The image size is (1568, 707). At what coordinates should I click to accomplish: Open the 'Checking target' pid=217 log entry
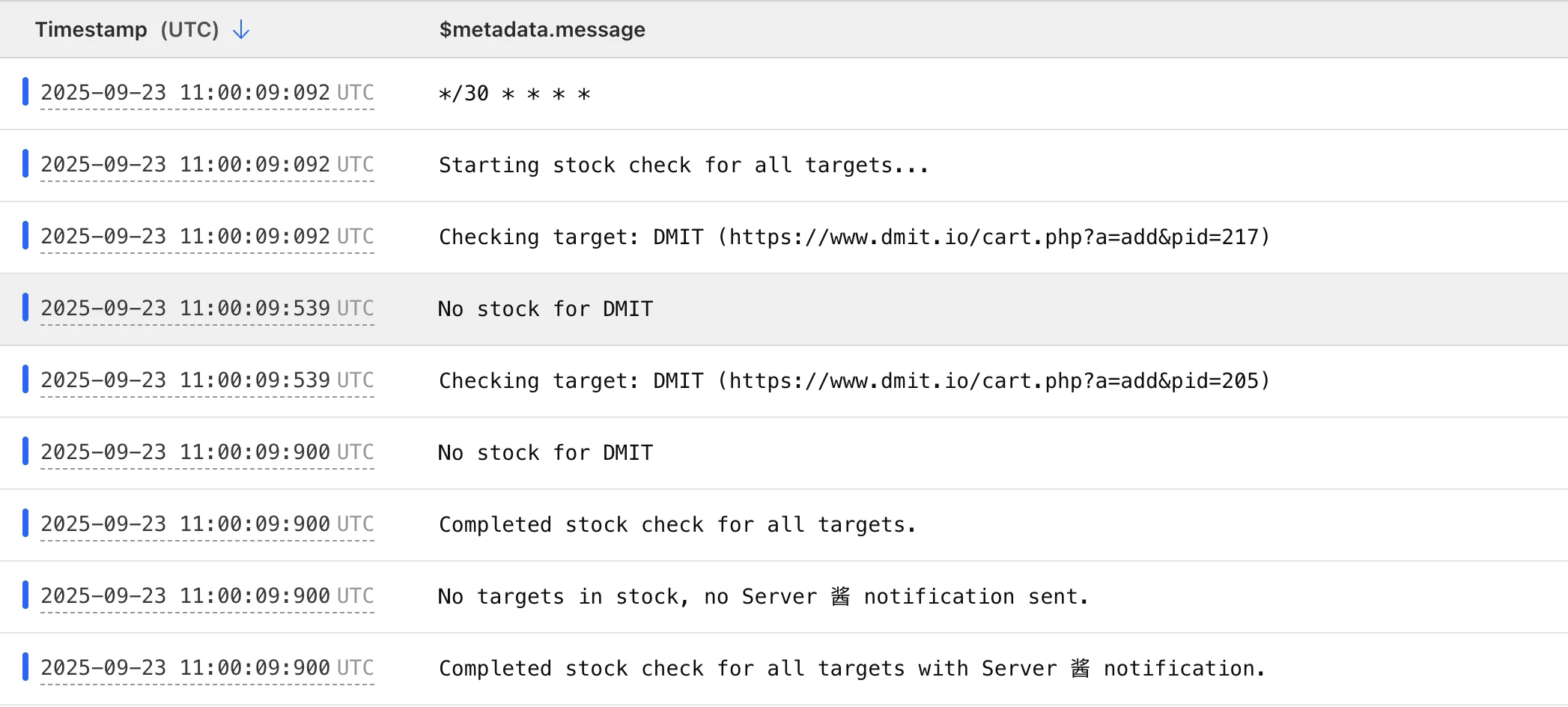tap(854, 237)
